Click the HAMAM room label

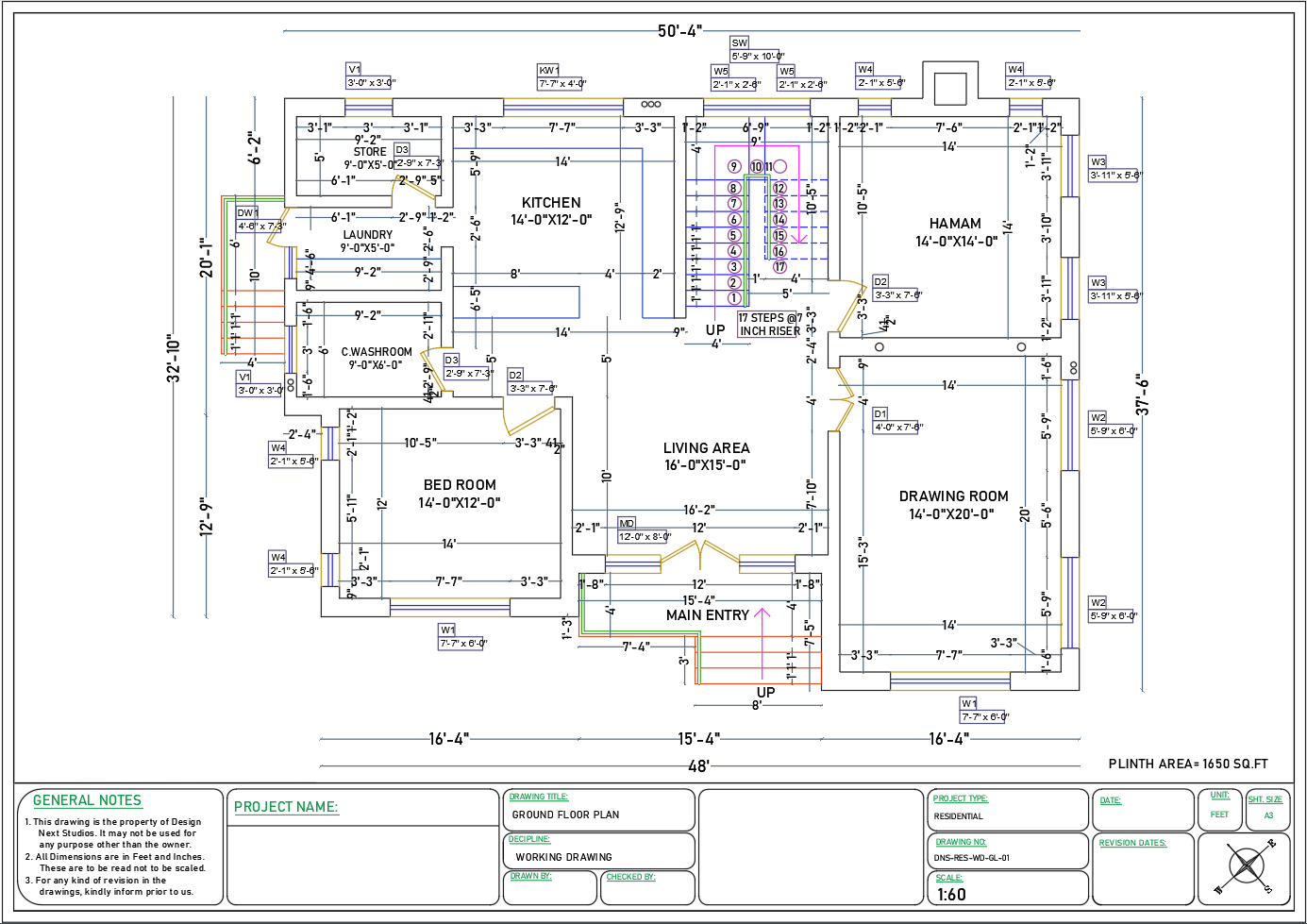[955, 224]
